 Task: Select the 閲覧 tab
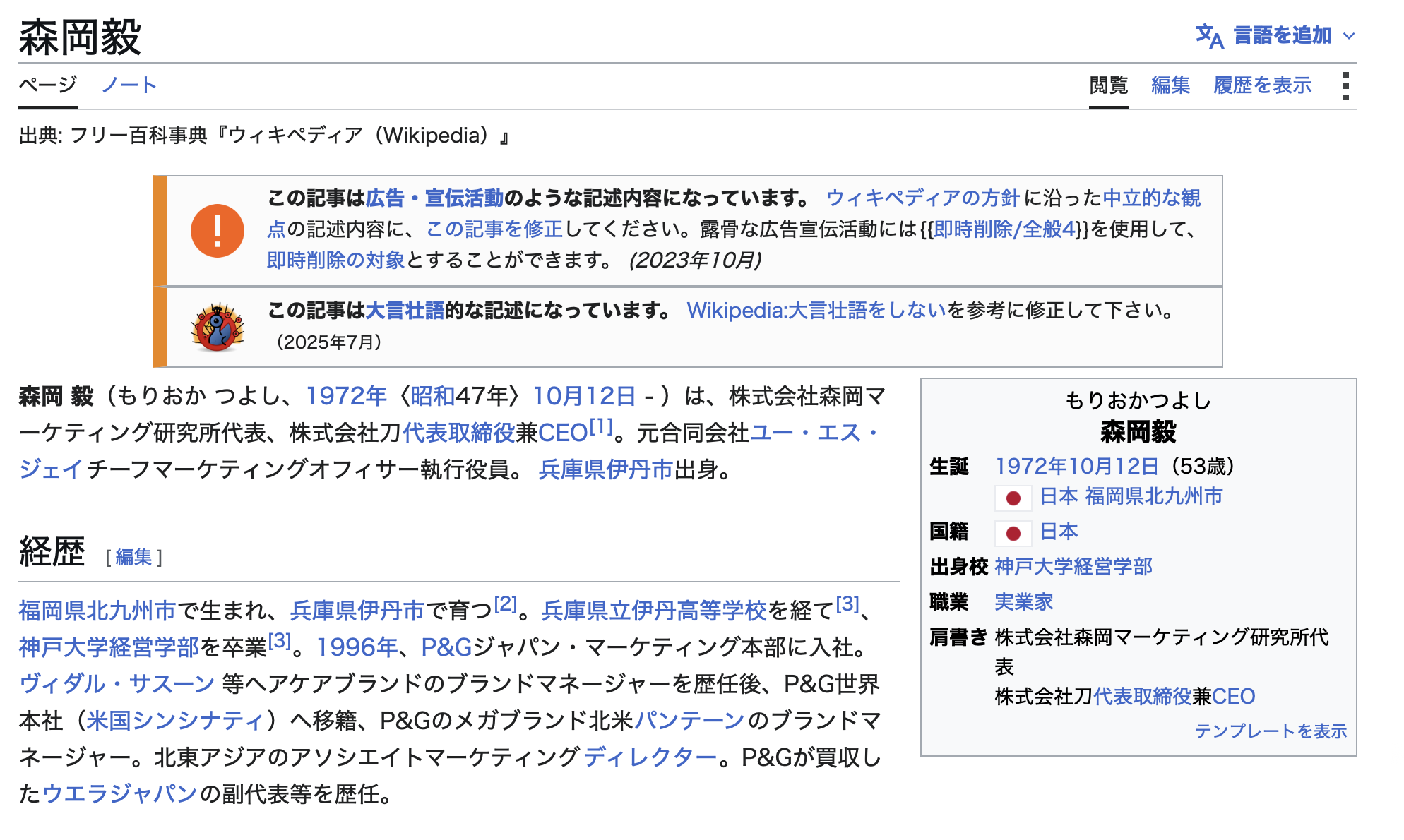pos(1109,85)
